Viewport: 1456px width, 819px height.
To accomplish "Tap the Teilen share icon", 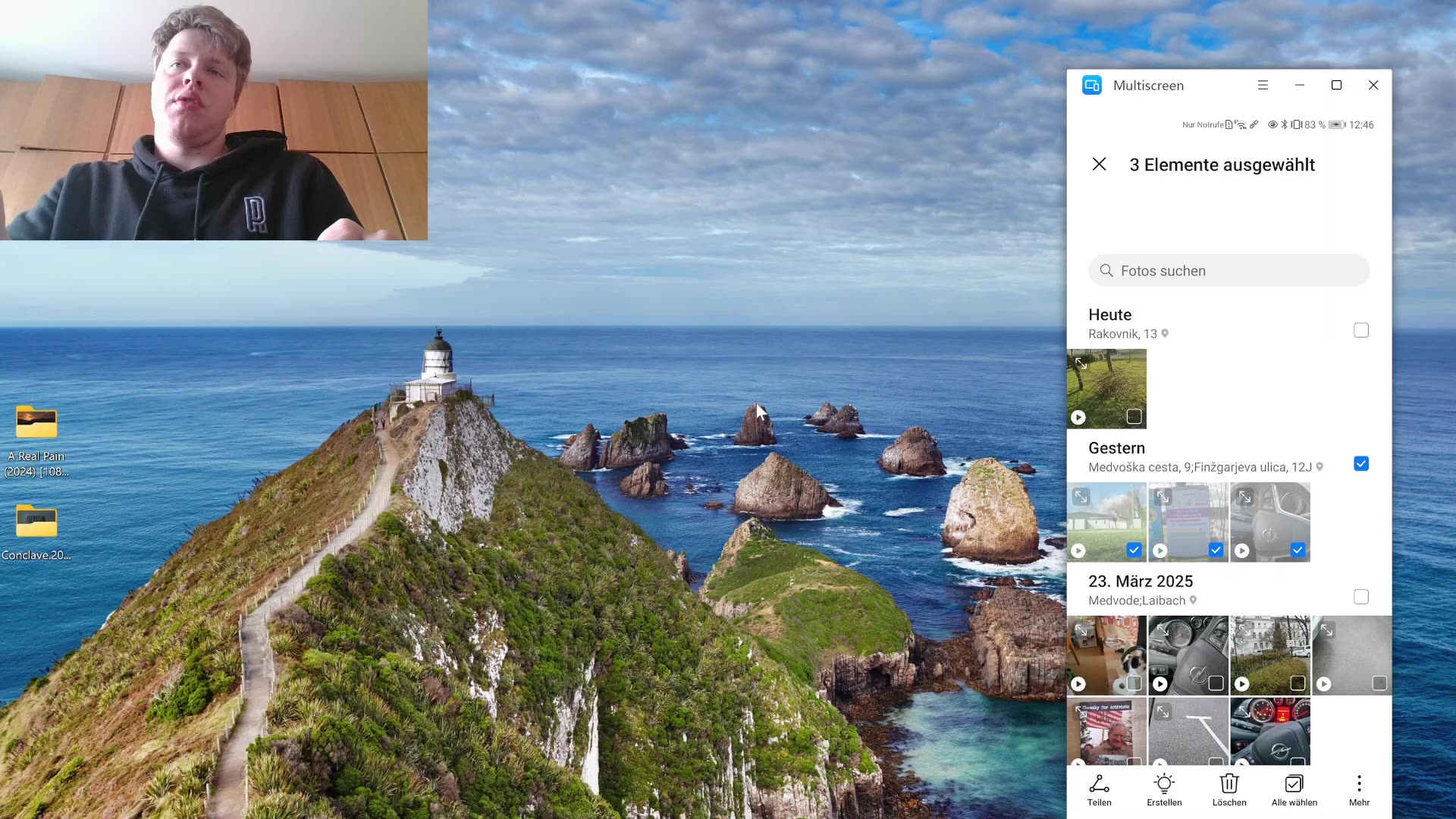I will [x=1099, y=785].
